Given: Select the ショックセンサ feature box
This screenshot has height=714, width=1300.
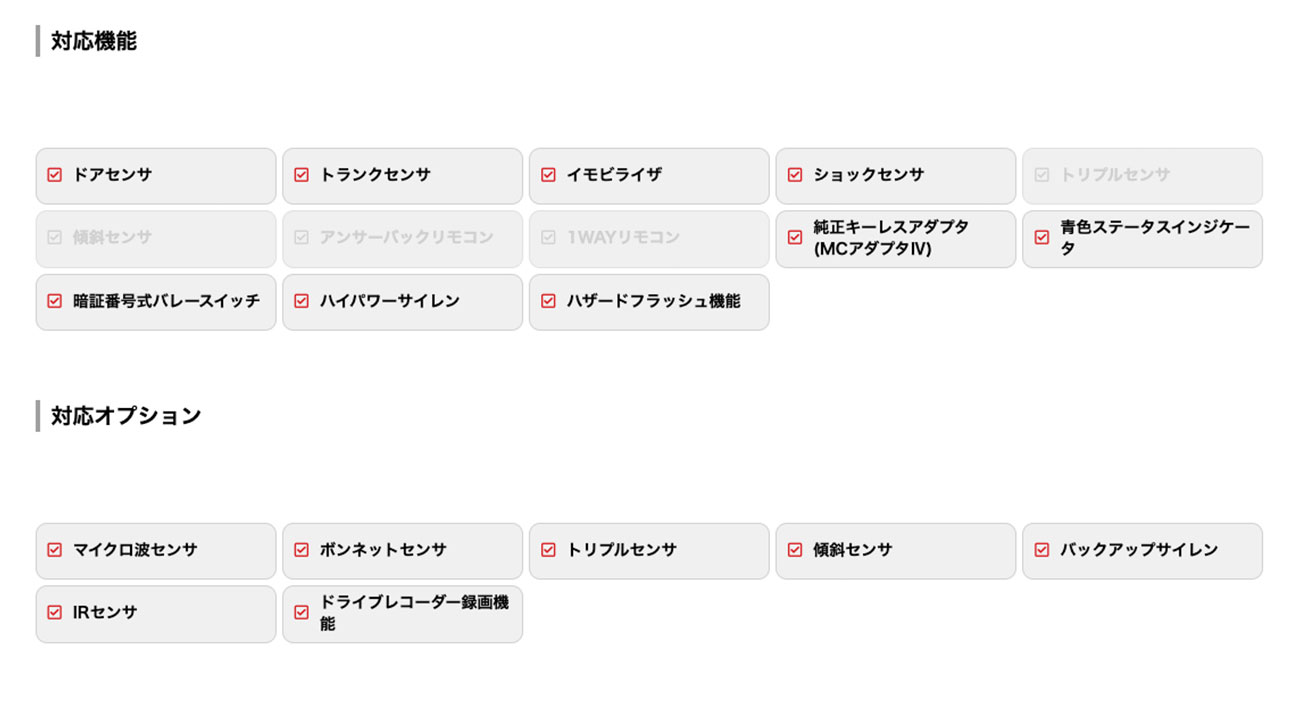Looking at the screenshot, I should pyautogui.click(x=895, y=176).
